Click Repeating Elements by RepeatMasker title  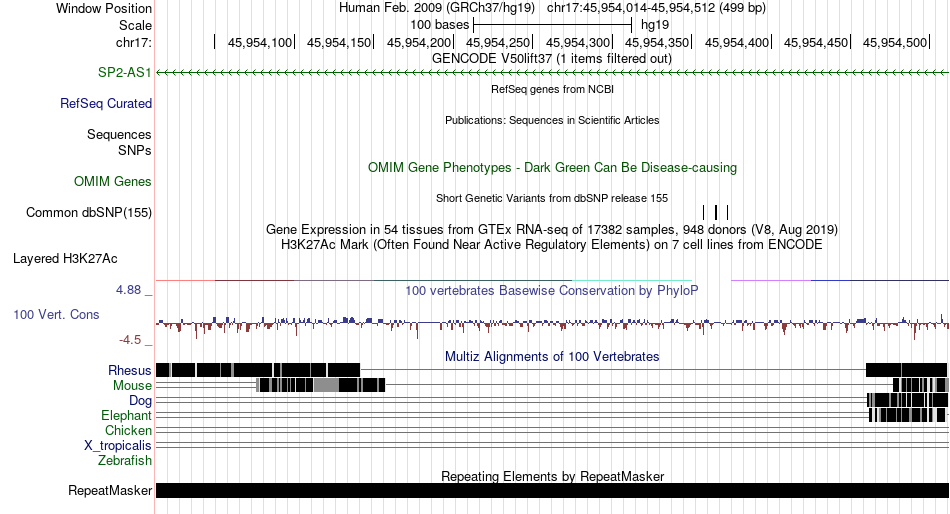(552, 476)
